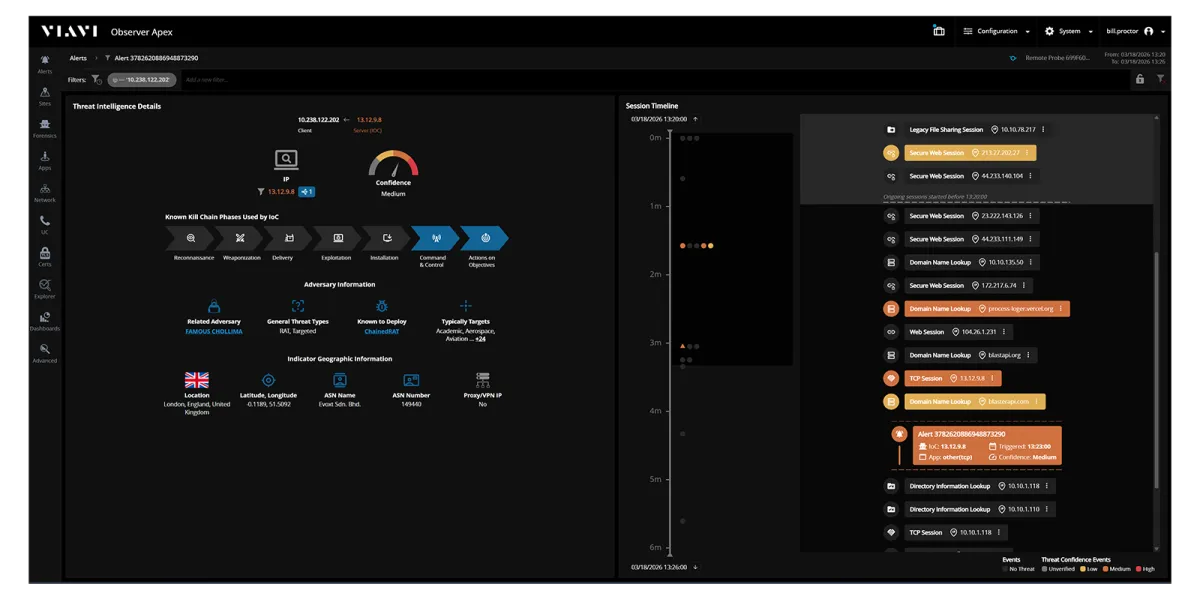Open the System dropdown menu

1068,31
